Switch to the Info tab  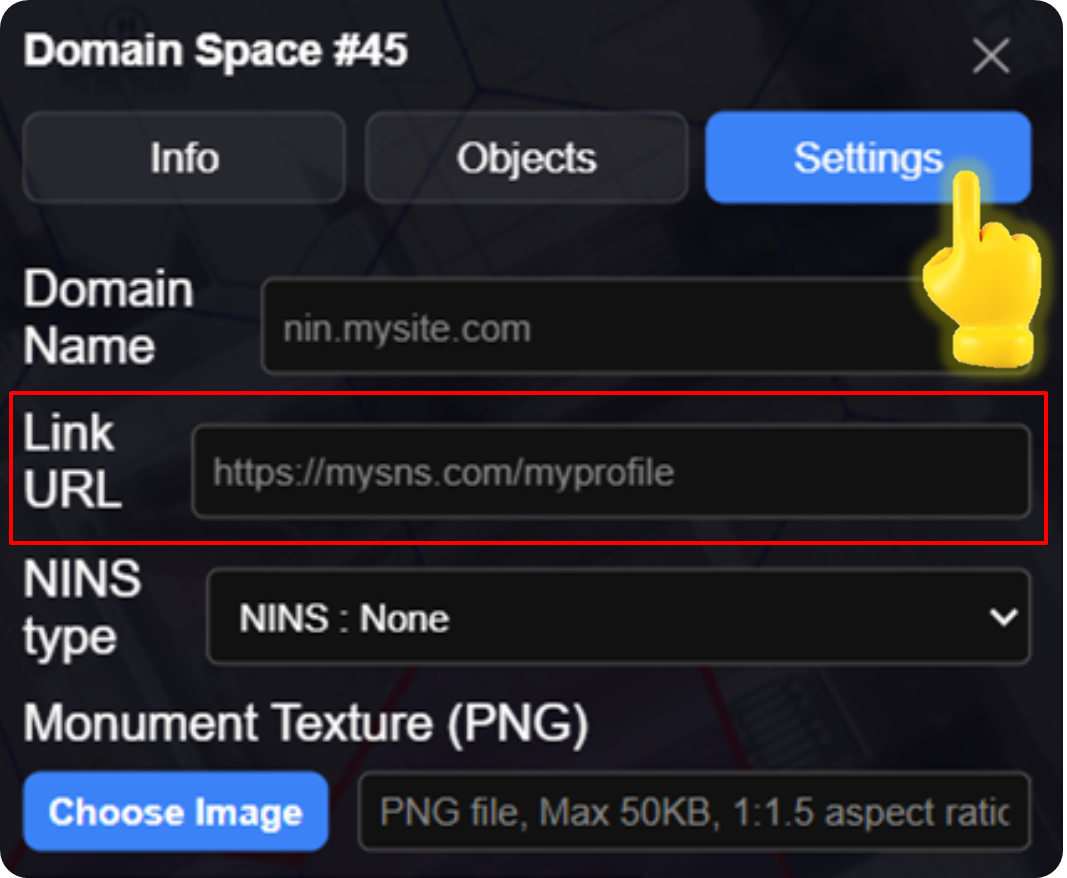(x=184, y=158)
